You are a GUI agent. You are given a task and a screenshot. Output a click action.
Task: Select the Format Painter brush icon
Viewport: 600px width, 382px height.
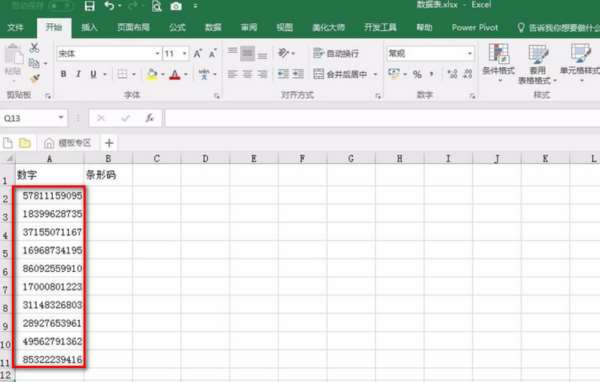tap(35, 79)
